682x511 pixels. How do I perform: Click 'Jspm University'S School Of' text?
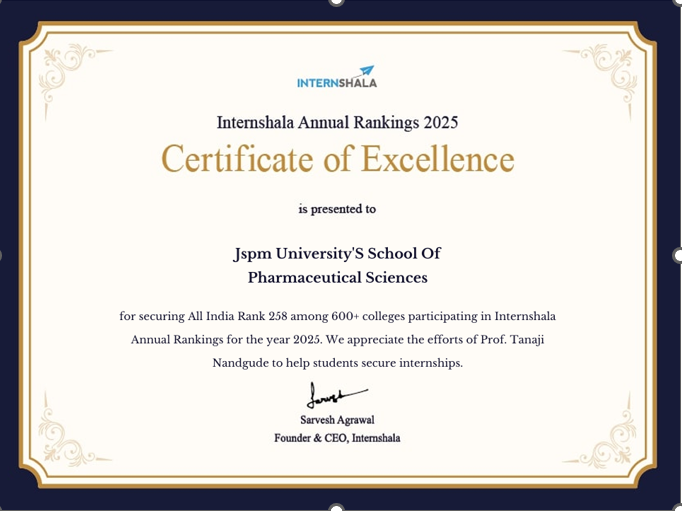[x=337, y=254]
